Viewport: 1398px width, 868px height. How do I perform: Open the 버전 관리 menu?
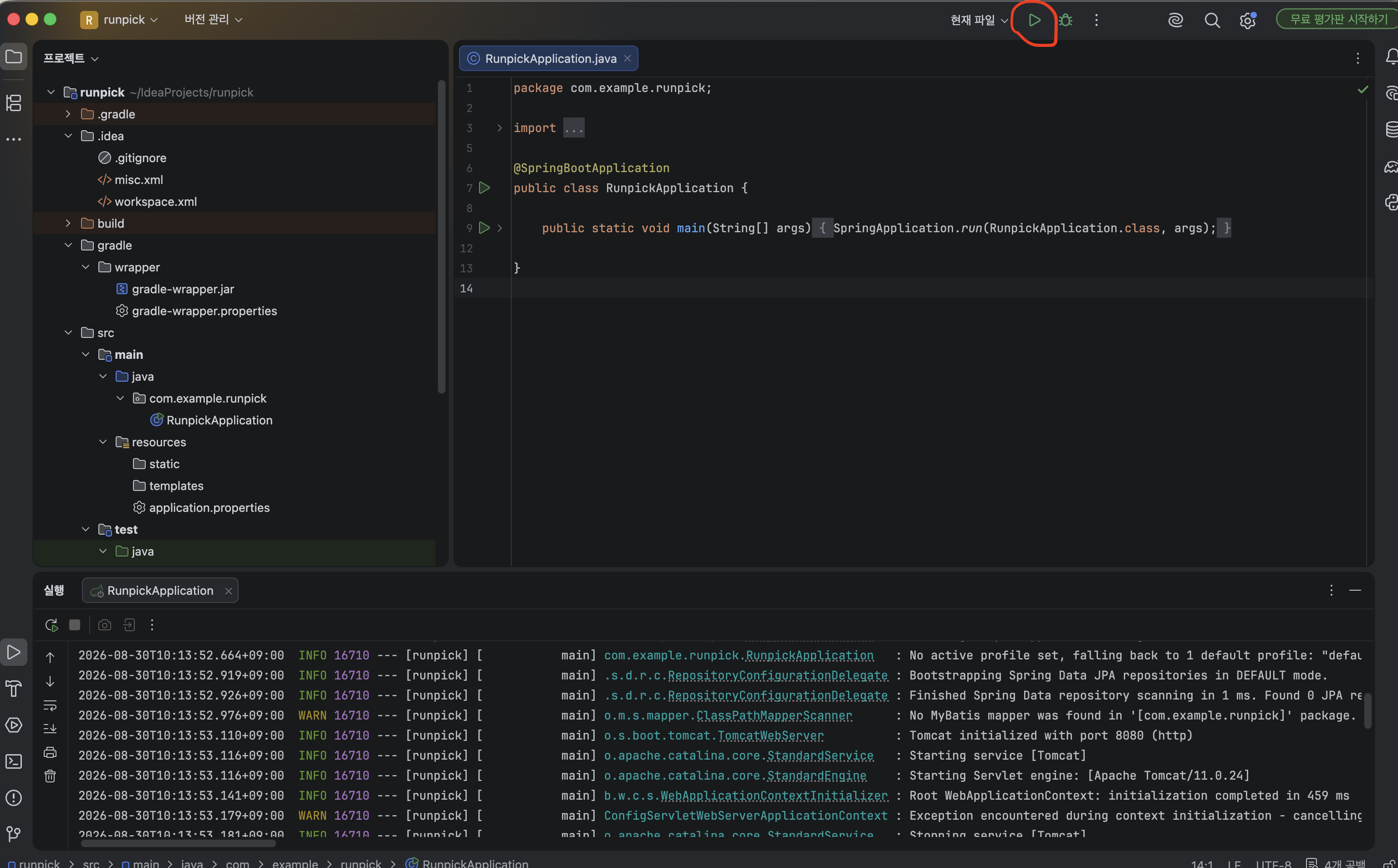213,20
